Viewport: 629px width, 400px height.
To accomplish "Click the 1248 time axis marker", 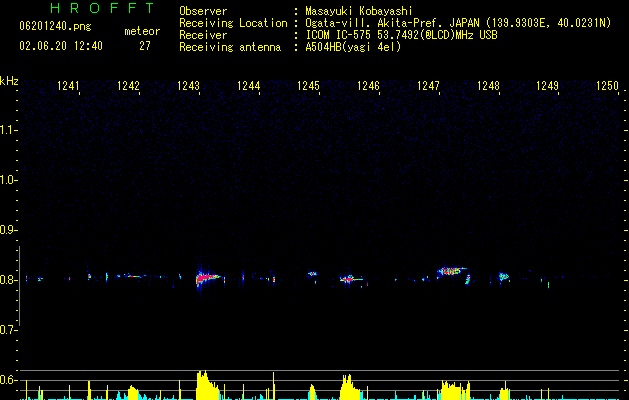I will tap(488, 86).
